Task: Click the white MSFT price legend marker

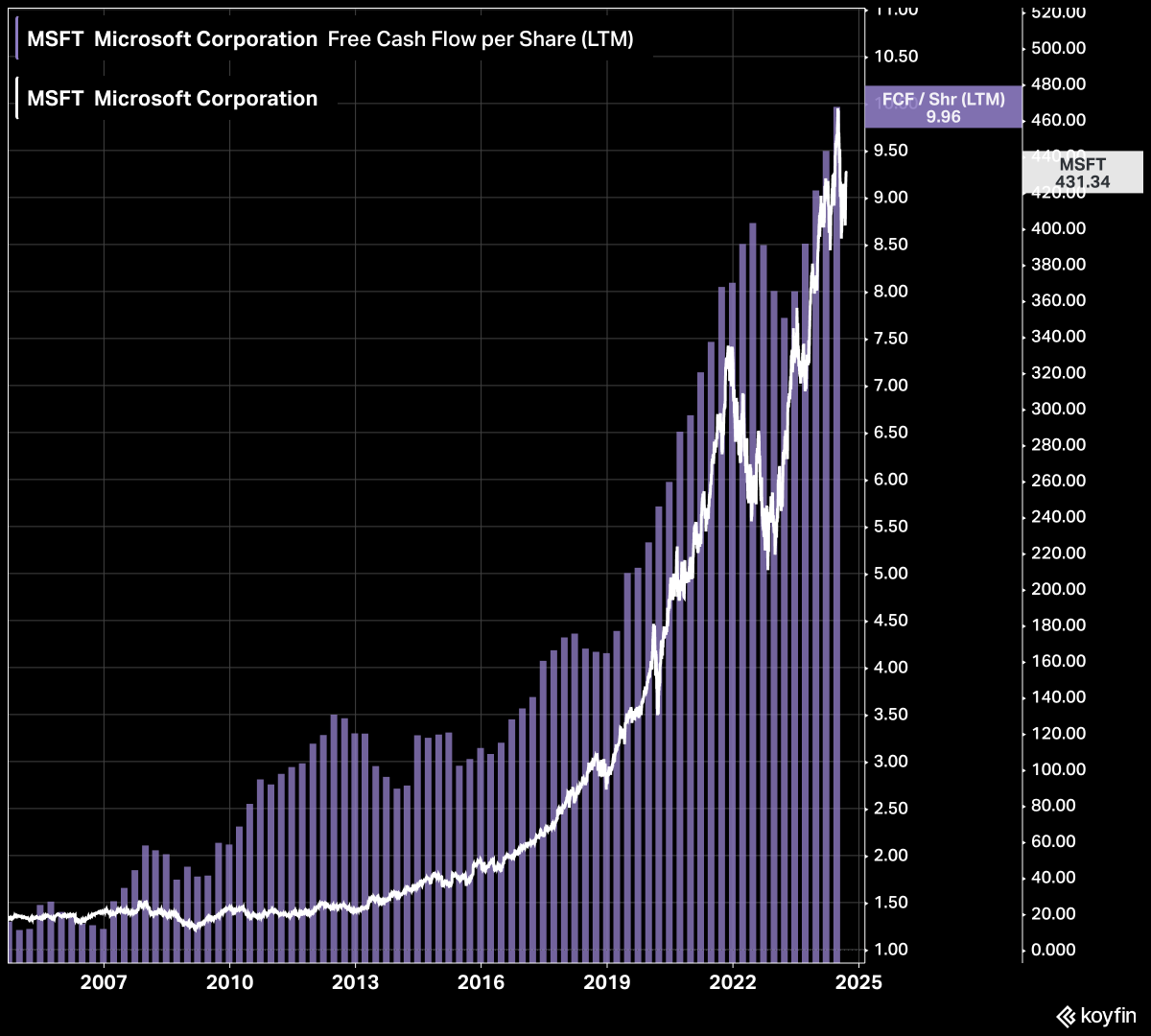Action: pyautogui.click(x=18, y=97)
